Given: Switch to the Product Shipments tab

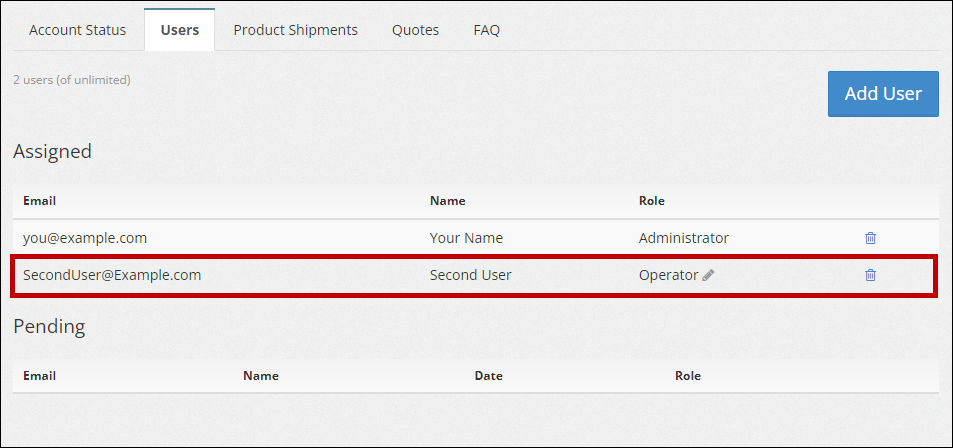Looking at the screenshot, I should [x=295, y=30].
